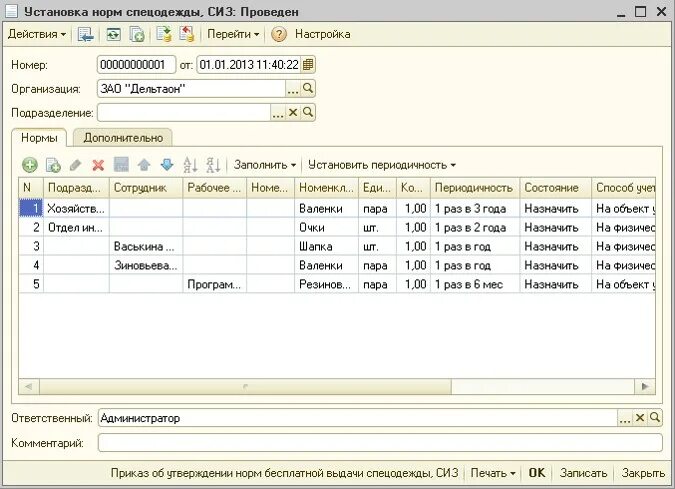Click the red delete row icon
Viewport: 675px width, 489px height.
98,165
